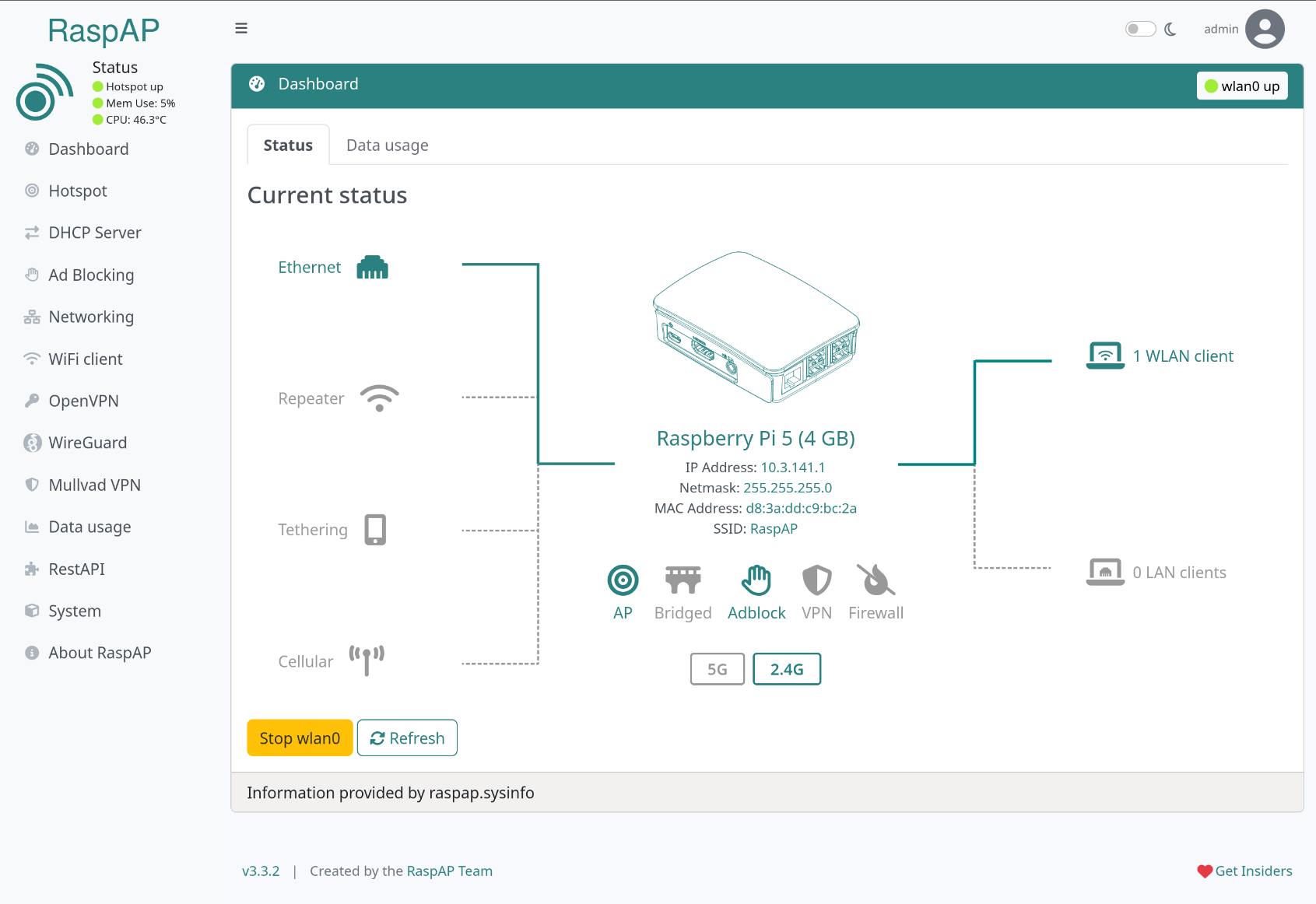Click the Tethering phone icon
This screenshot has width=1316, height=904.
[375, 529]
